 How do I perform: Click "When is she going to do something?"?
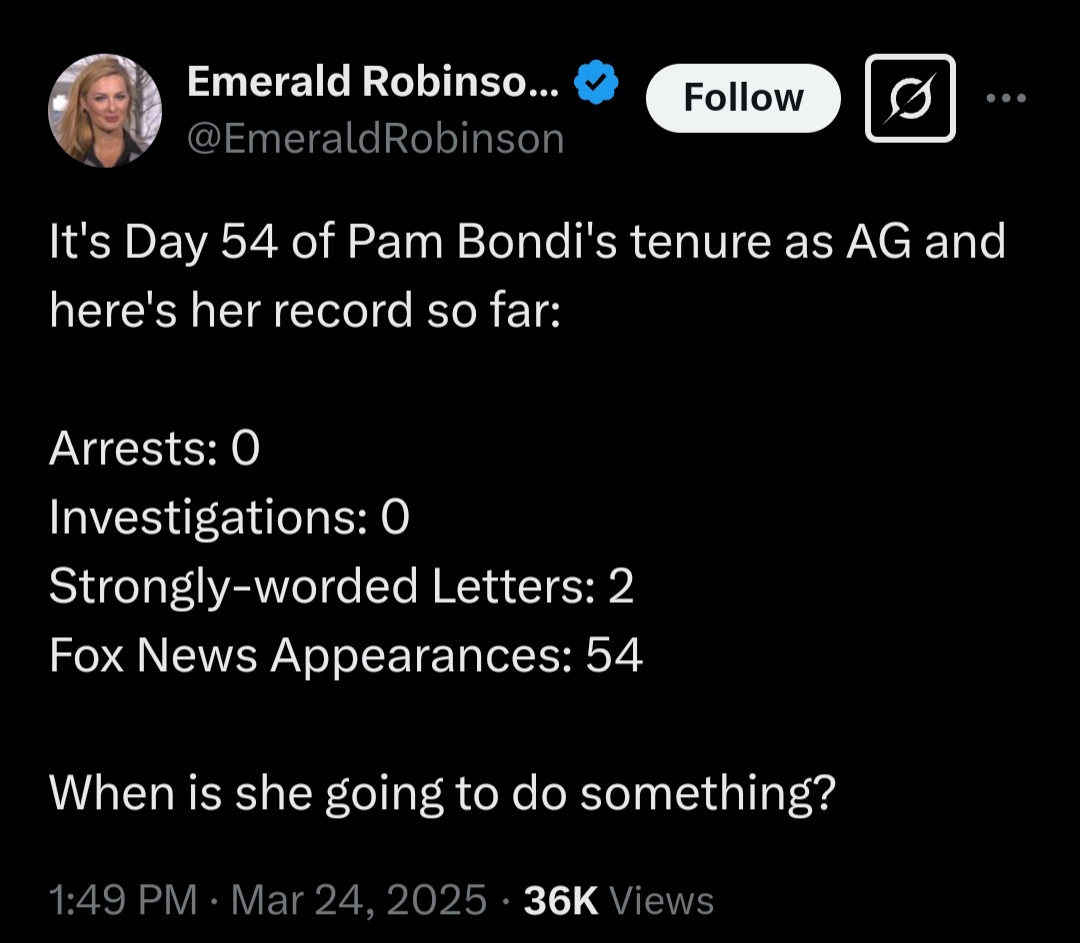coord(441,793)
